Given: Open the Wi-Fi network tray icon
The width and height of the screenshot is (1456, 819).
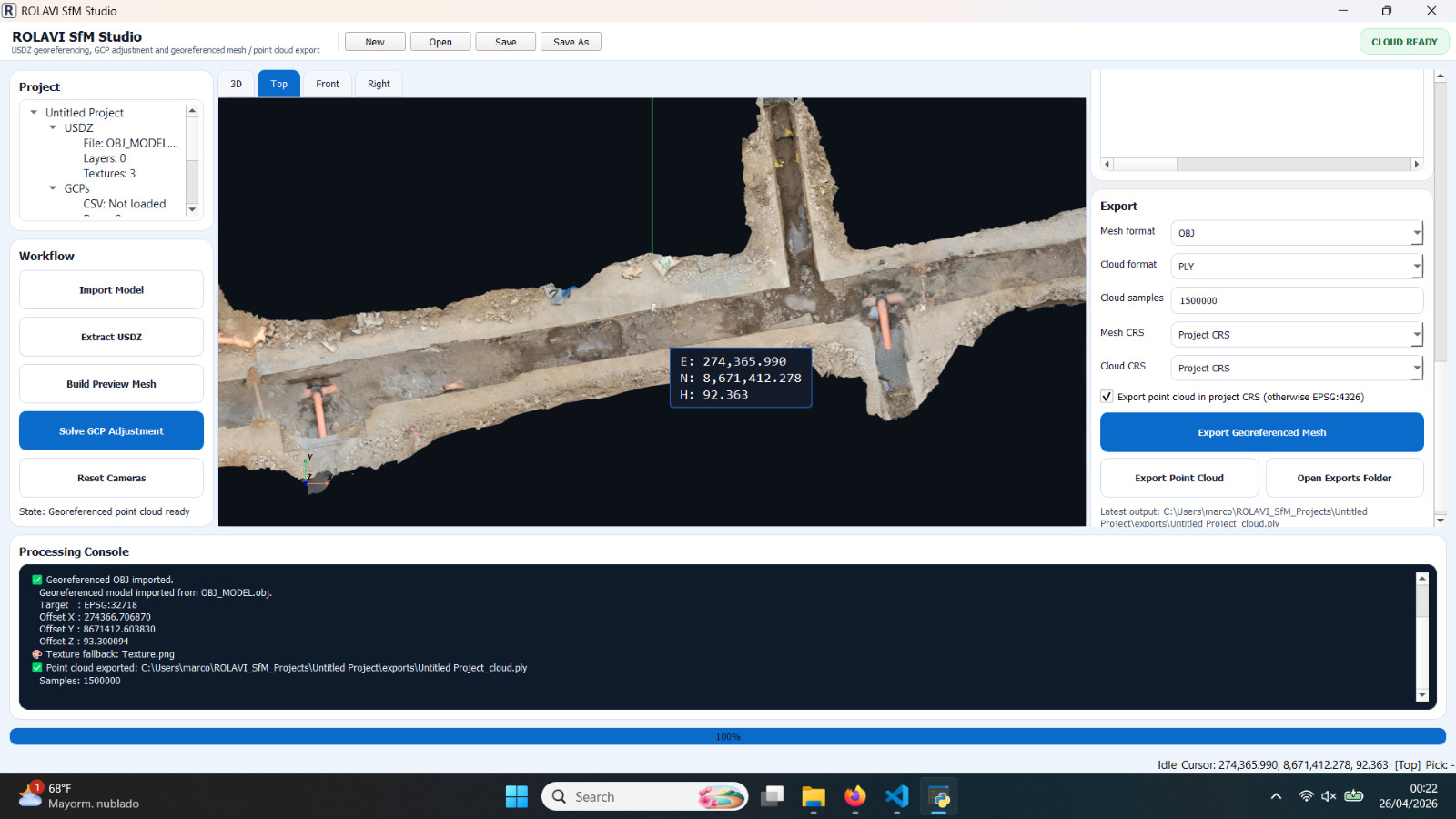Looking at the screenshot, I should [1306, 796].
